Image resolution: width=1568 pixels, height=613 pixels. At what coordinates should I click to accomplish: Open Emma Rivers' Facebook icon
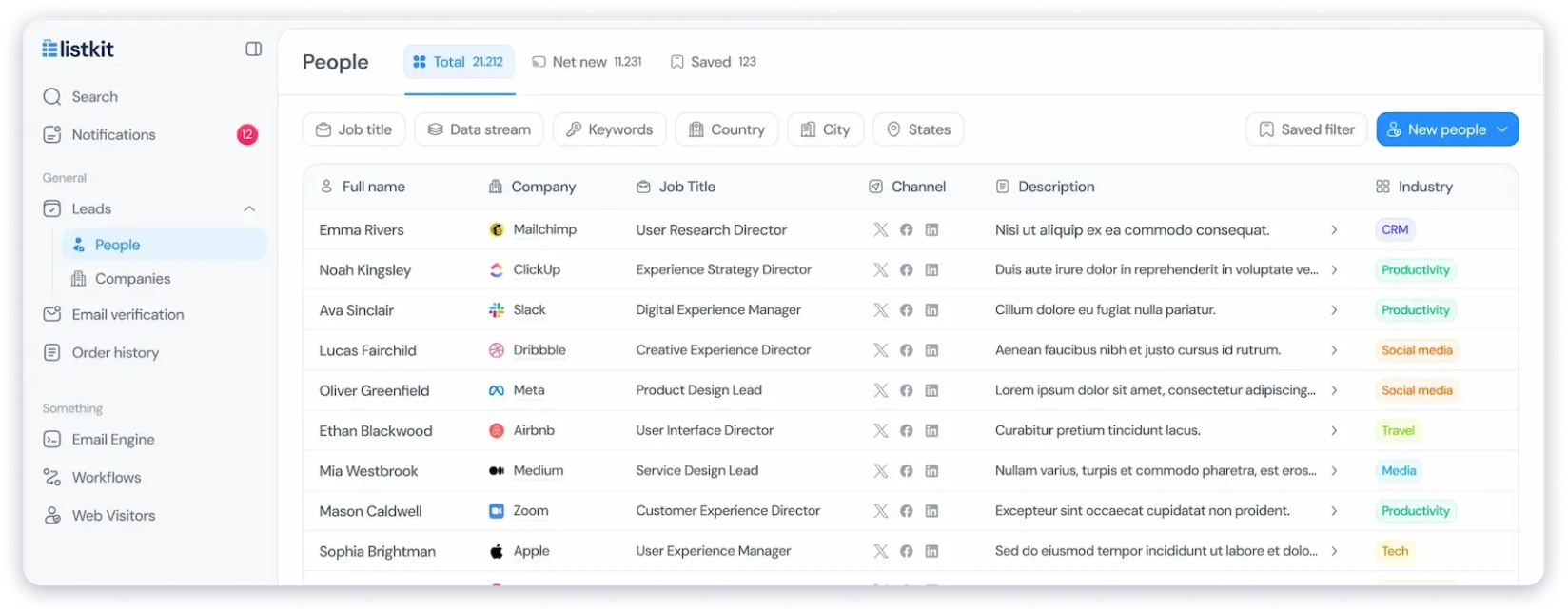point(907,230)
